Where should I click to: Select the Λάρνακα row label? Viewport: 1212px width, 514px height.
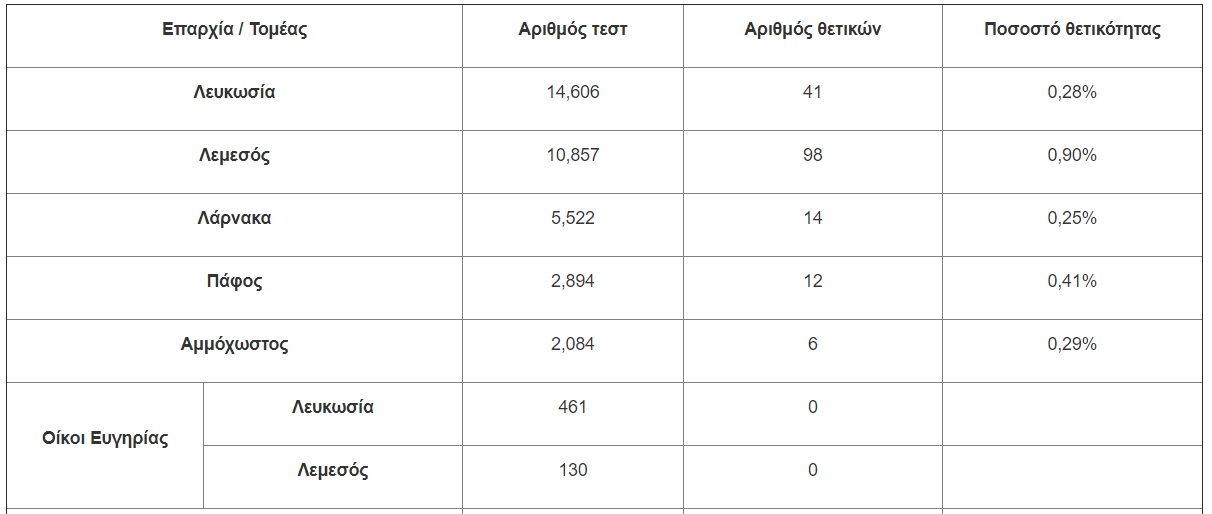point(234,219)
